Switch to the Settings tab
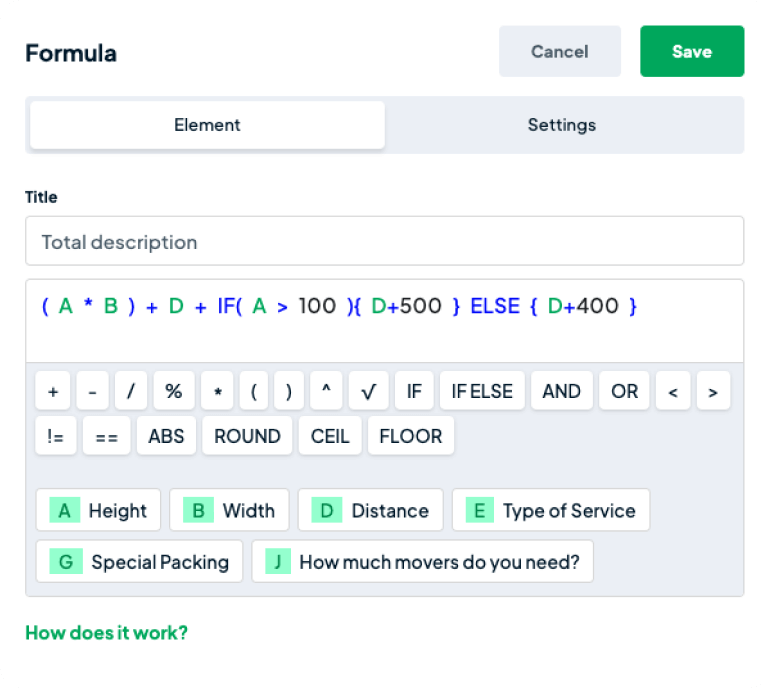The height and width of the screenshot is (688, 771). [561, 125]
